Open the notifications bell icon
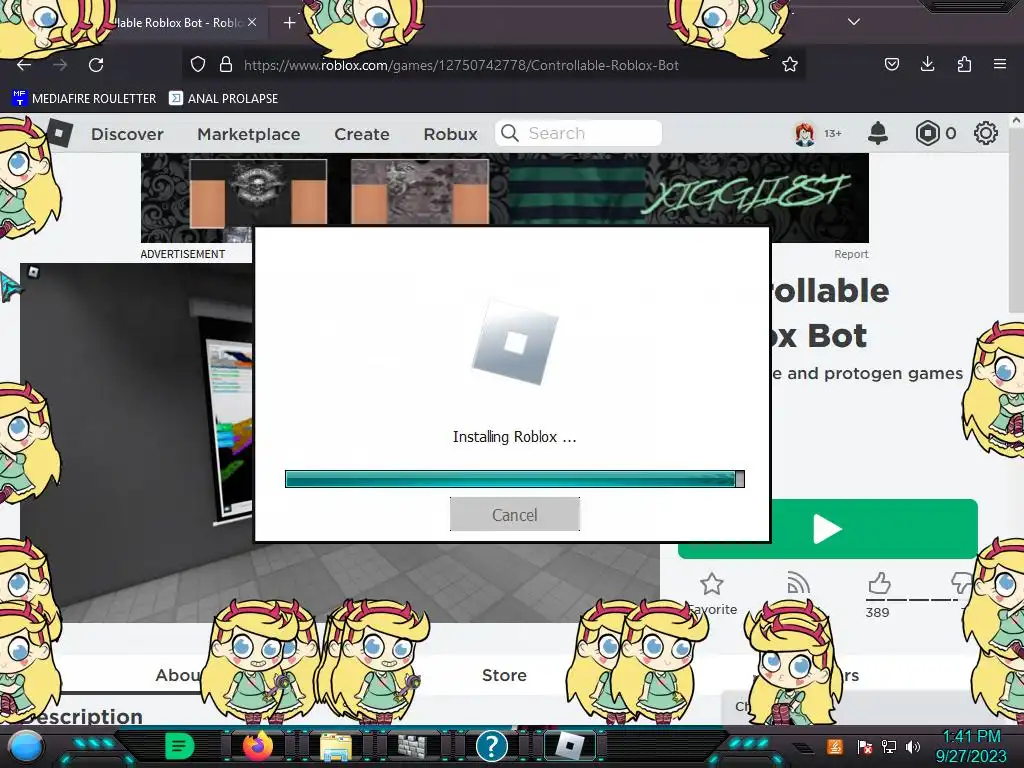This screenshot has width=1024, height=768. coord(878,133)
